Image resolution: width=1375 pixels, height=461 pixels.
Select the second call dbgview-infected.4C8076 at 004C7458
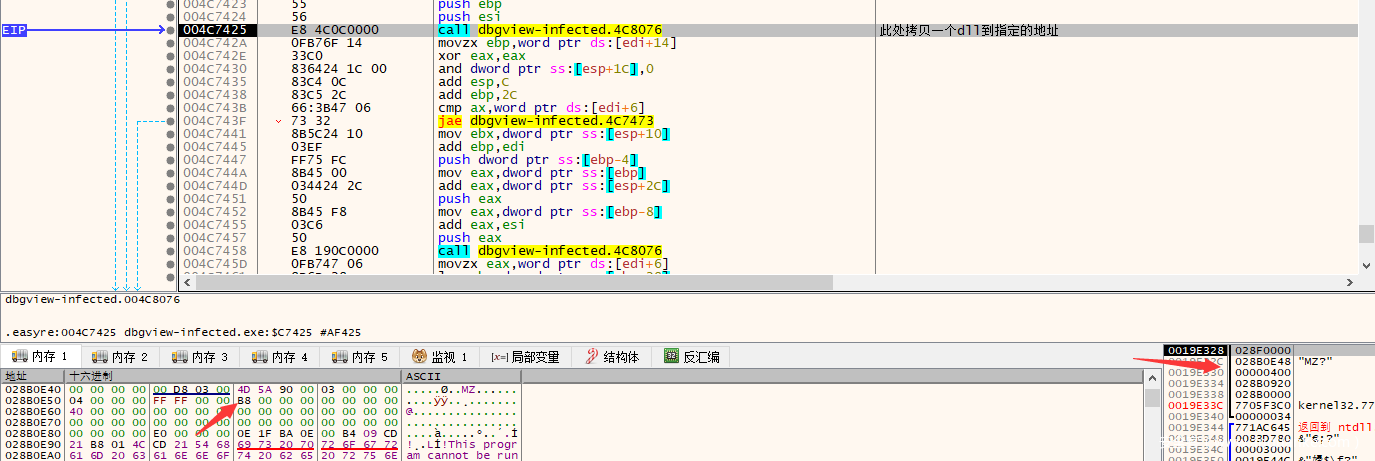coord(549,252)
